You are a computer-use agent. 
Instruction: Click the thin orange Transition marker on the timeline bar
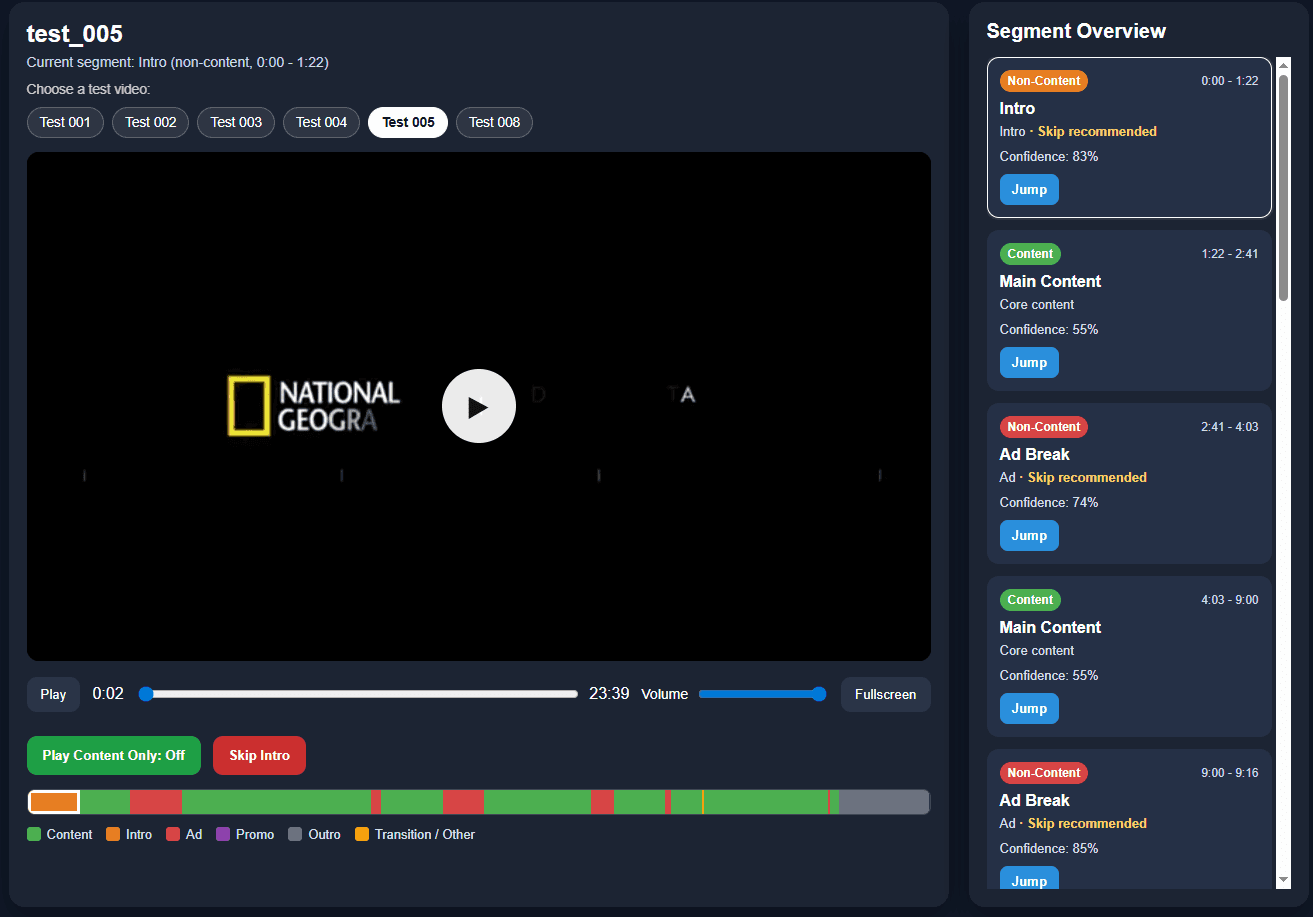[702, 801]
